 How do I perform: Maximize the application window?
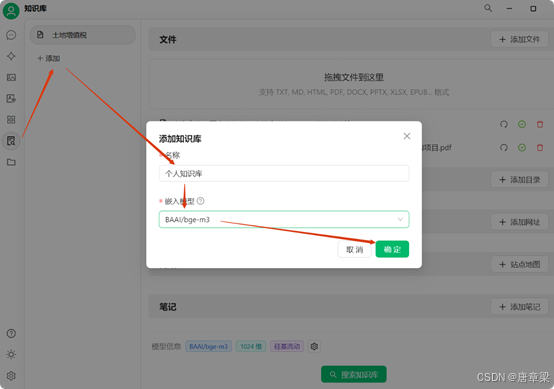(x=533, y=8)
